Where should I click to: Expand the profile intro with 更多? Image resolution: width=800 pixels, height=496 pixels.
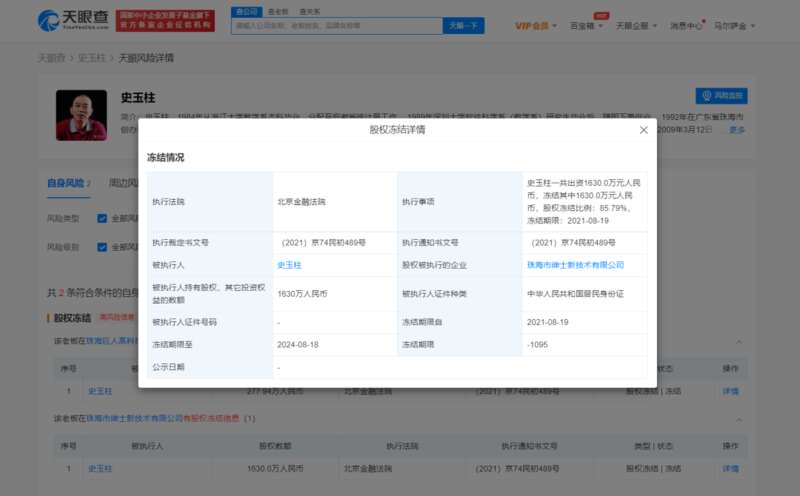click(x=737, y=130)
